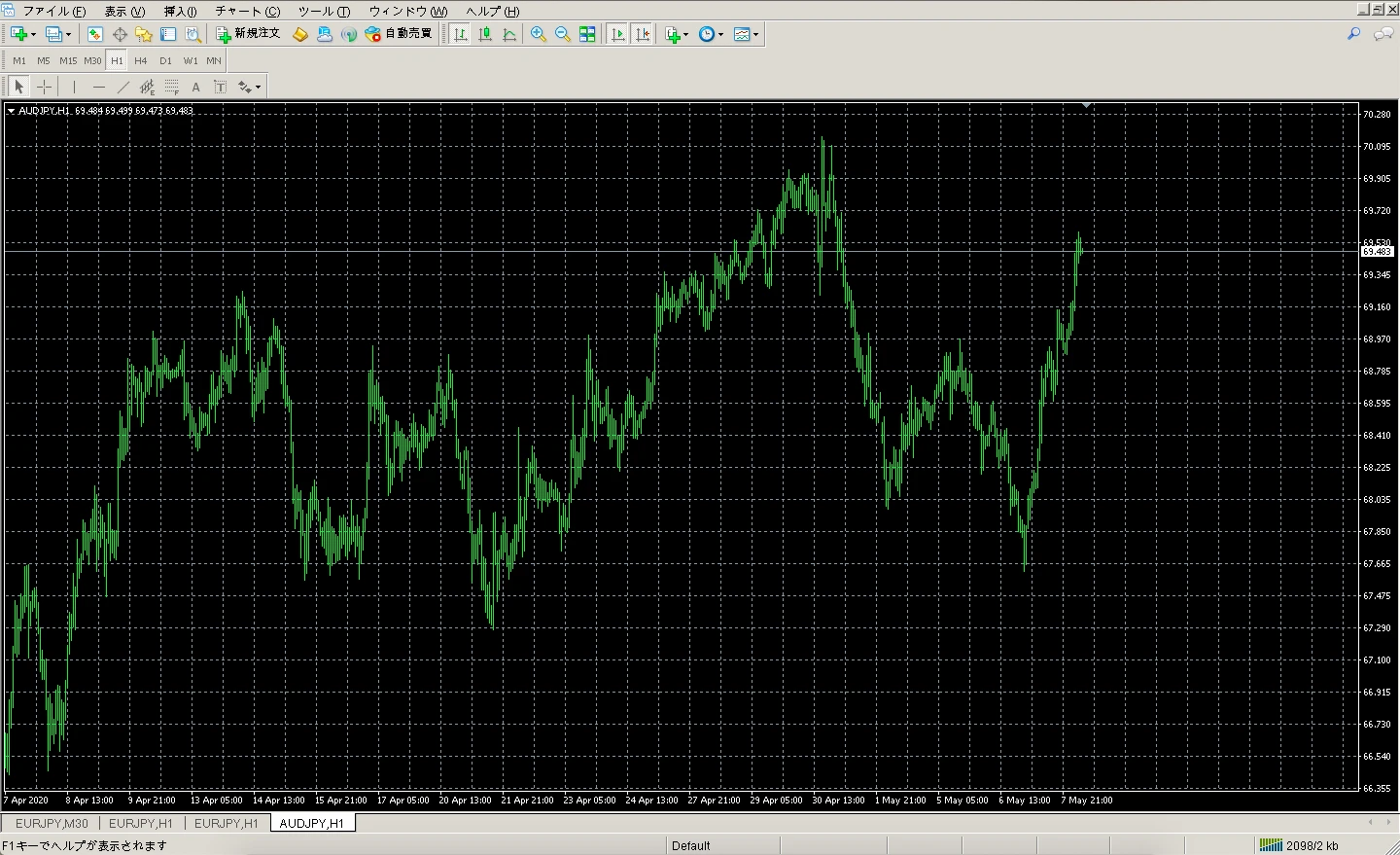Click the 69.483 current price marker
The width and height of the screenshot is (1400, 855).
click(x=1377, y=251)
